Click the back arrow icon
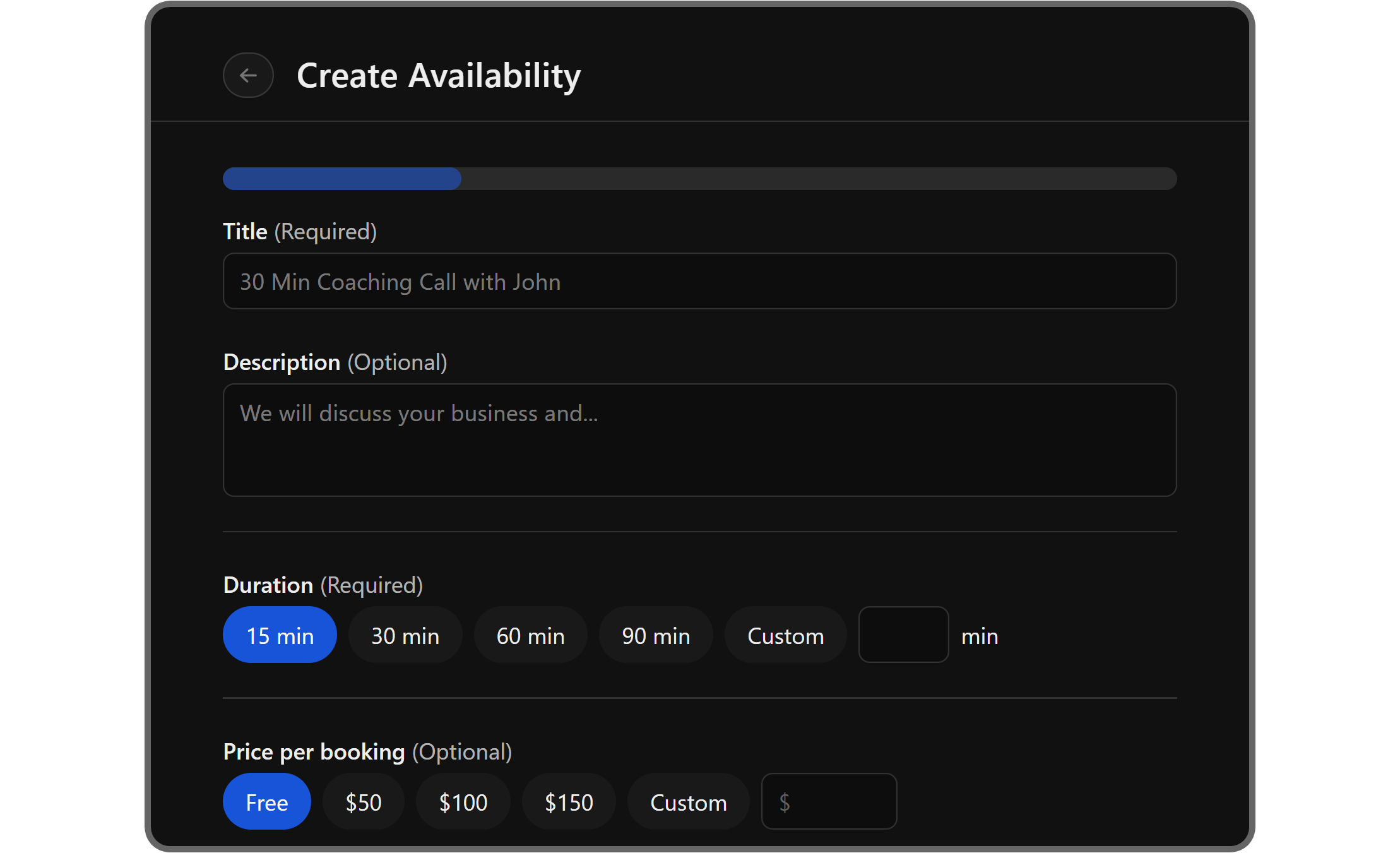1400x853 pixels. (248, 76)
